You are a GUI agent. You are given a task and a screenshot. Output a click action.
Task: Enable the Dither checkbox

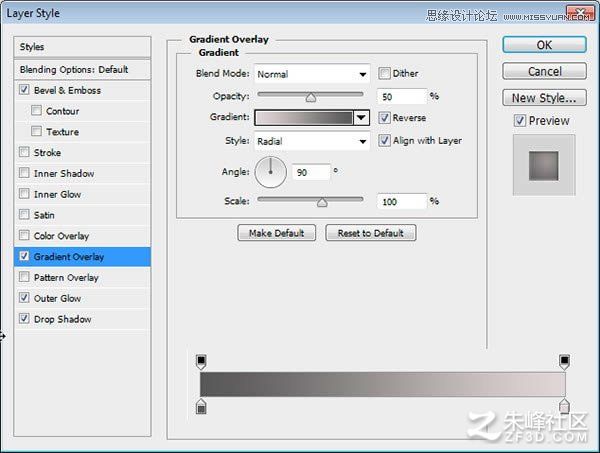[384, 73]
